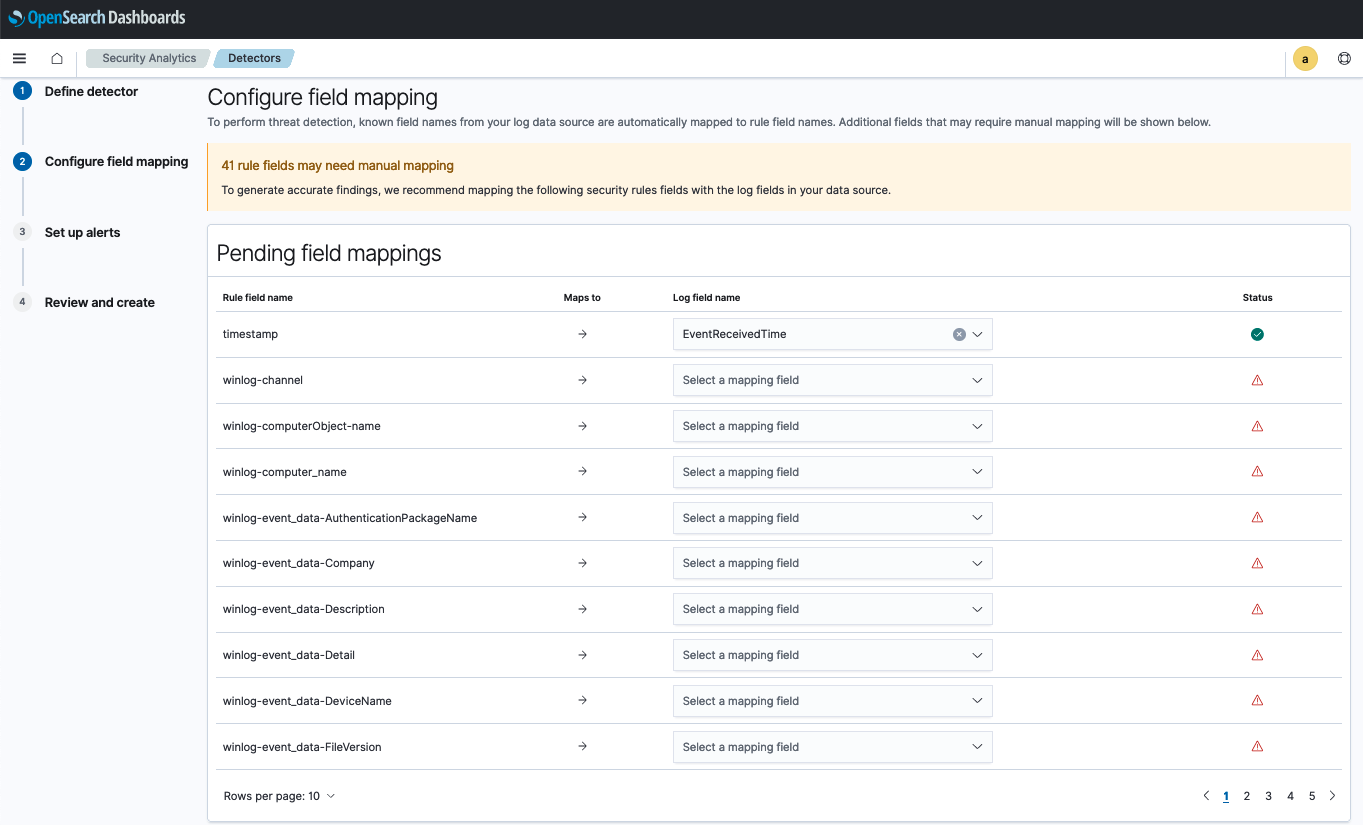Change the Rows per page setting

click(x=279, y=796)
